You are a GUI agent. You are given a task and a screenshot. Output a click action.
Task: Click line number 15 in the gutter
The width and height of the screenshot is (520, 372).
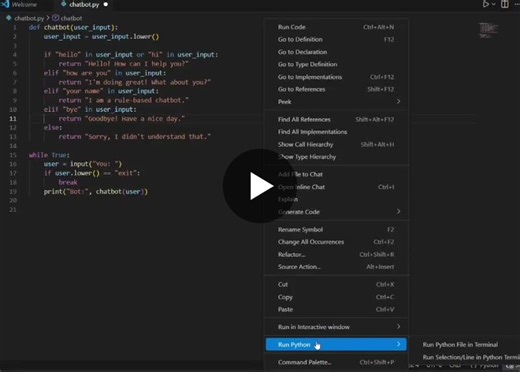(13, 155)
